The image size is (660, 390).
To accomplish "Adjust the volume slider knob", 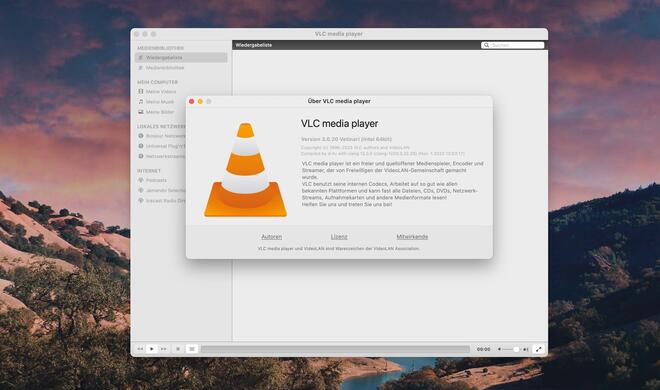I will [516, 349].
